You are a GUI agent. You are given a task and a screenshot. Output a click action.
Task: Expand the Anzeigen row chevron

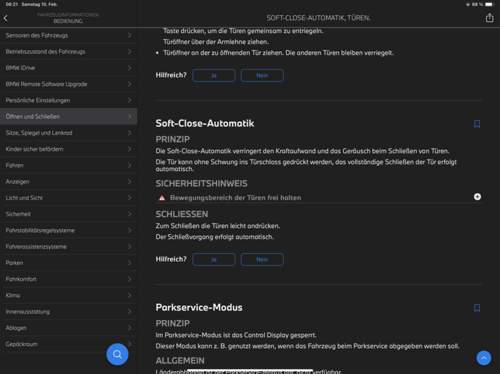click(130, 182)
